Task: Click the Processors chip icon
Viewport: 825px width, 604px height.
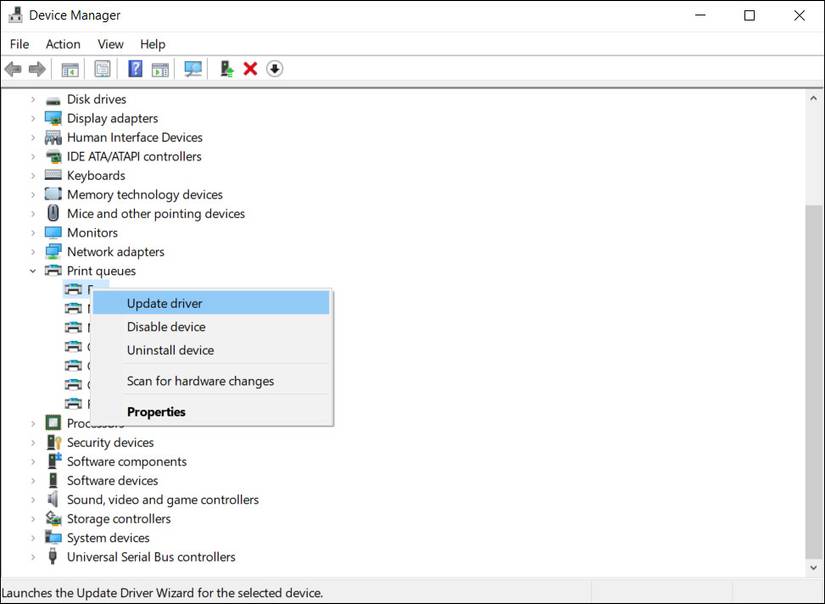Action: click(53, 423)
